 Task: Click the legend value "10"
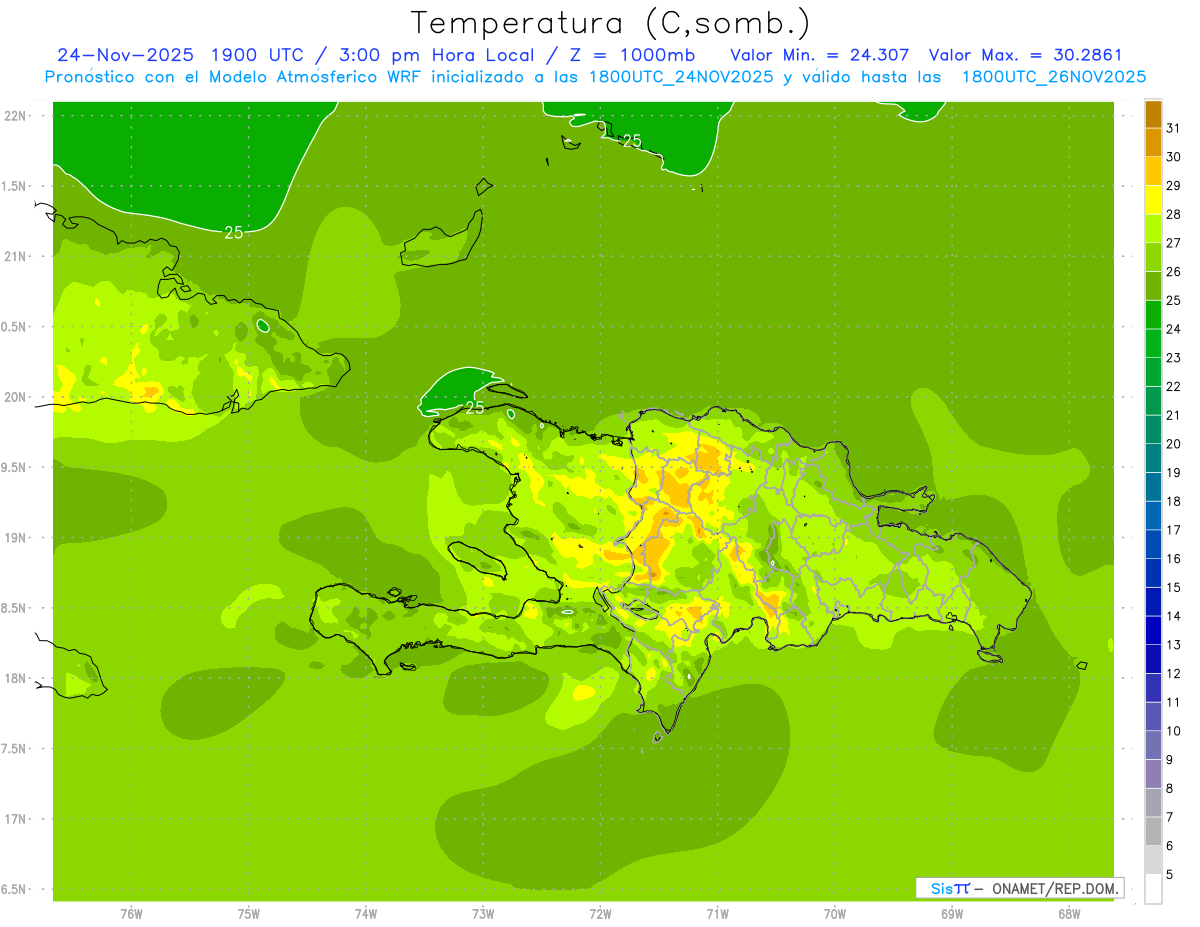point(1174,731)
